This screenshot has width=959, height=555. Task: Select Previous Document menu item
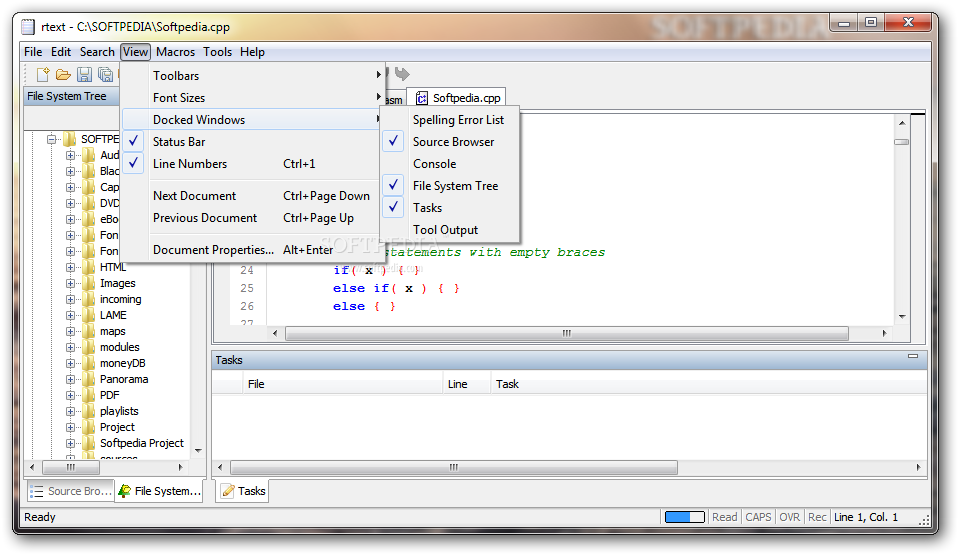coord(251,218)
